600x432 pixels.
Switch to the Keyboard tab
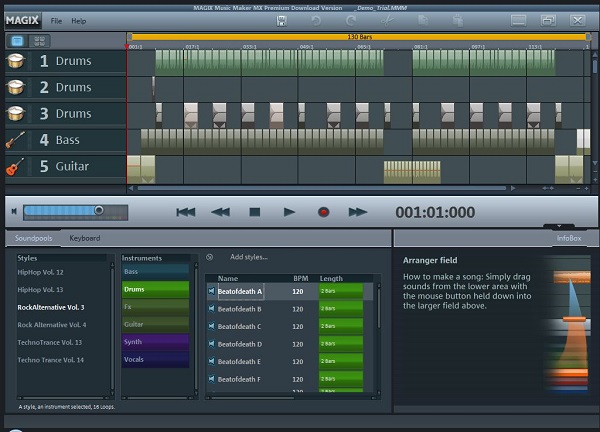pos(84,239)
